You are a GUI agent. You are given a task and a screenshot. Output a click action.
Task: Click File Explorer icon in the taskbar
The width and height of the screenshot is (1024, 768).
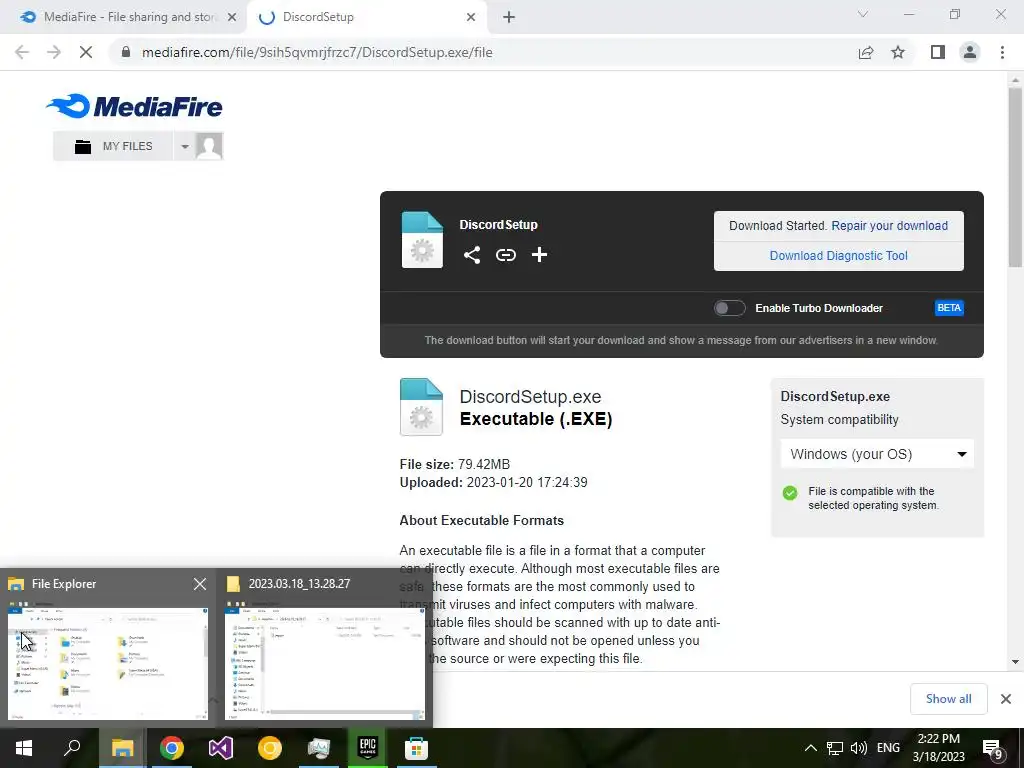(x=122, y=748)
